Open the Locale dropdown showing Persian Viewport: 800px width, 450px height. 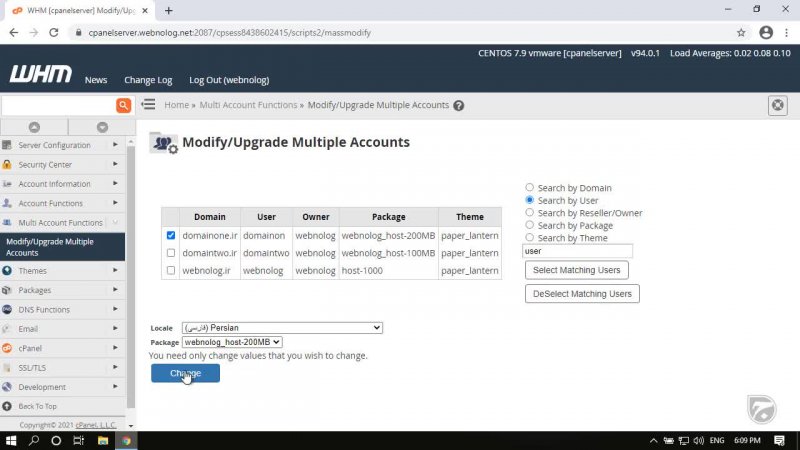pos(282,328)
